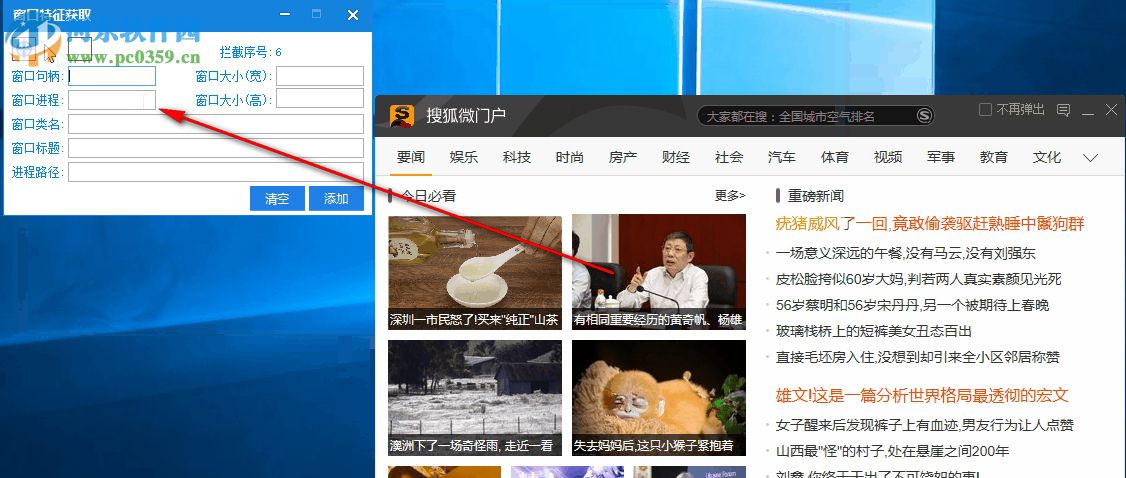Click the 更多> link
The height and width of the screenshot is (478, 1126).
click(730, 195)
